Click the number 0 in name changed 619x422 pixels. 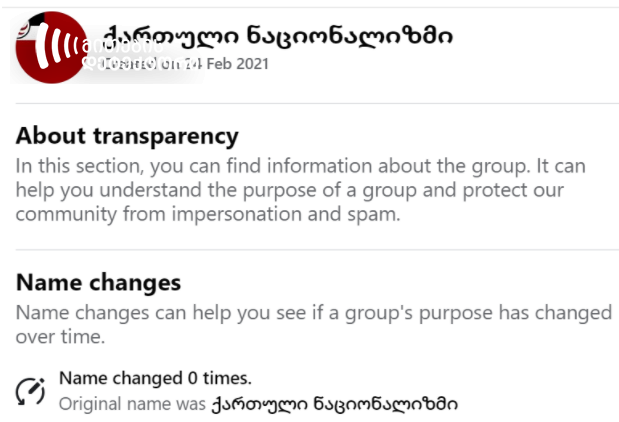pos(193,379)
